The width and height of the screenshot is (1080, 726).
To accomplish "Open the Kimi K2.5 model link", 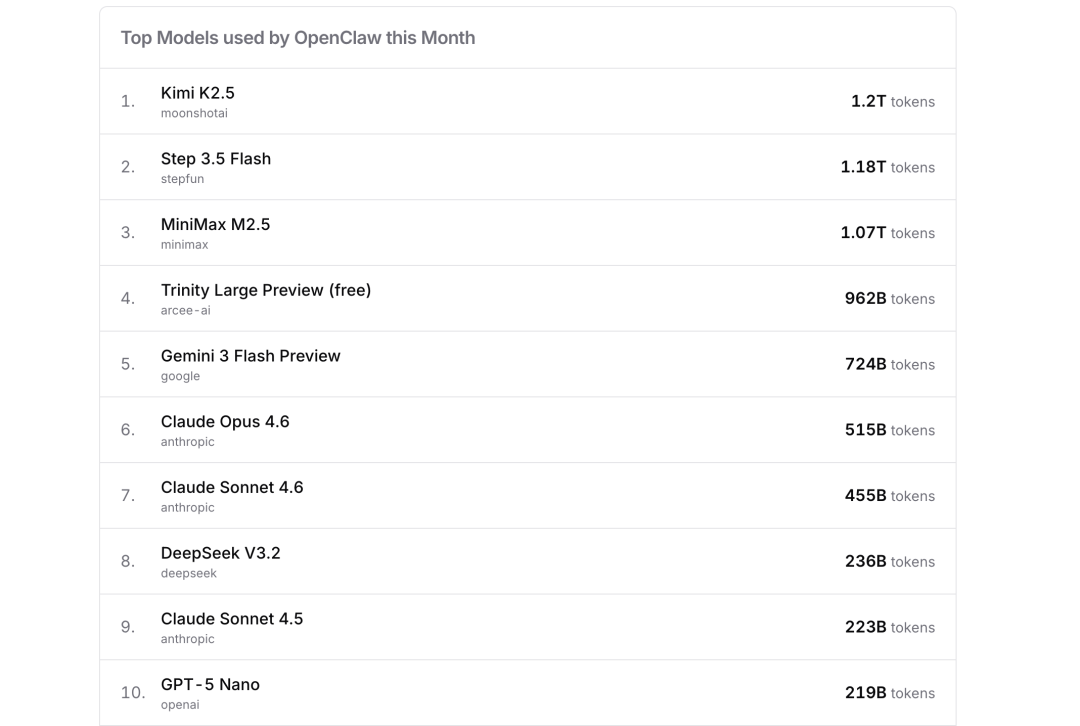I will pyautogui.click(x=198, y=93).
